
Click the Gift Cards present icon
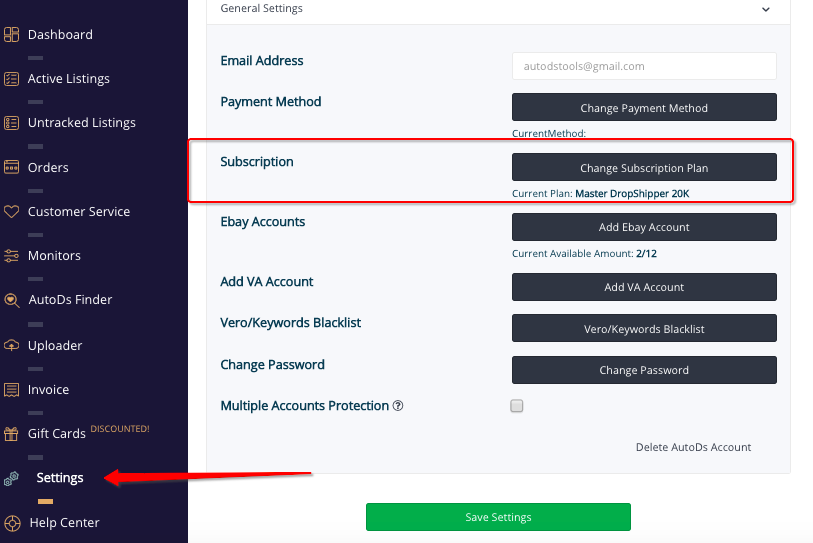tap(11, 434)
